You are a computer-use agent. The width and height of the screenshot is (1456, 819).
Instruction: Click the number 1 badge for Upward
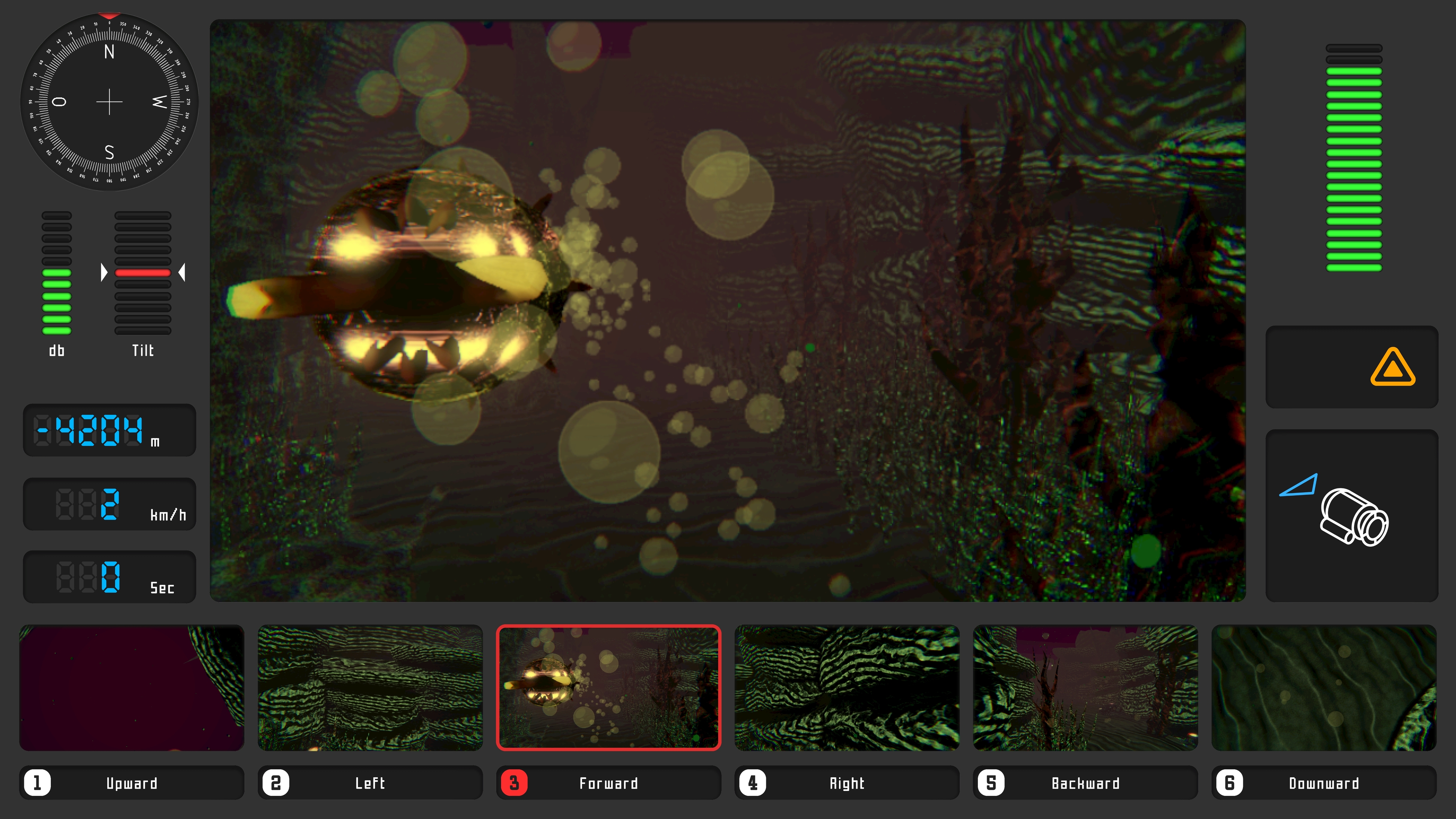(x=37, y=783)
